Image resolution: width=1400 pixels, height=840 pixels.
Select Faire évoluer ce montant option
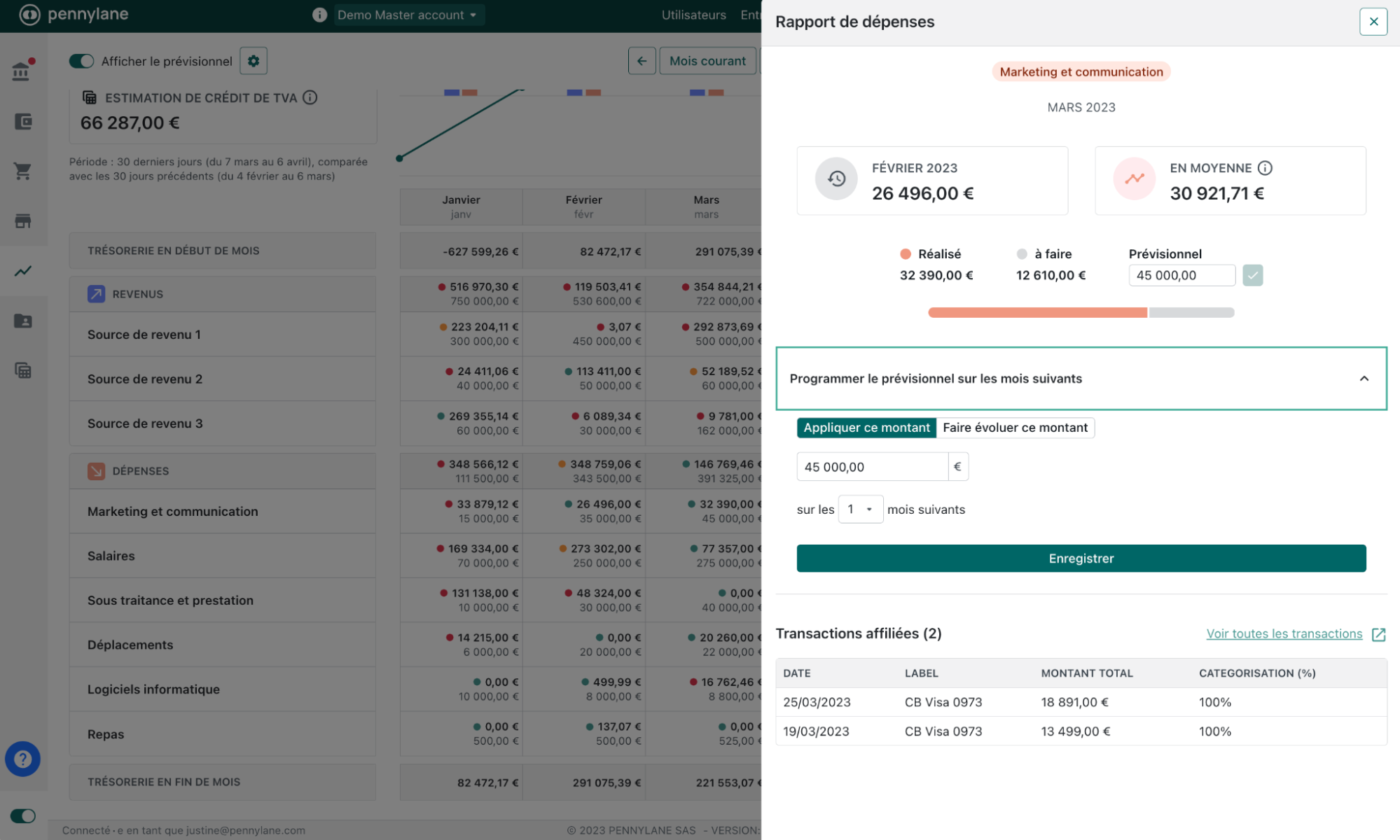(1015, 428)
